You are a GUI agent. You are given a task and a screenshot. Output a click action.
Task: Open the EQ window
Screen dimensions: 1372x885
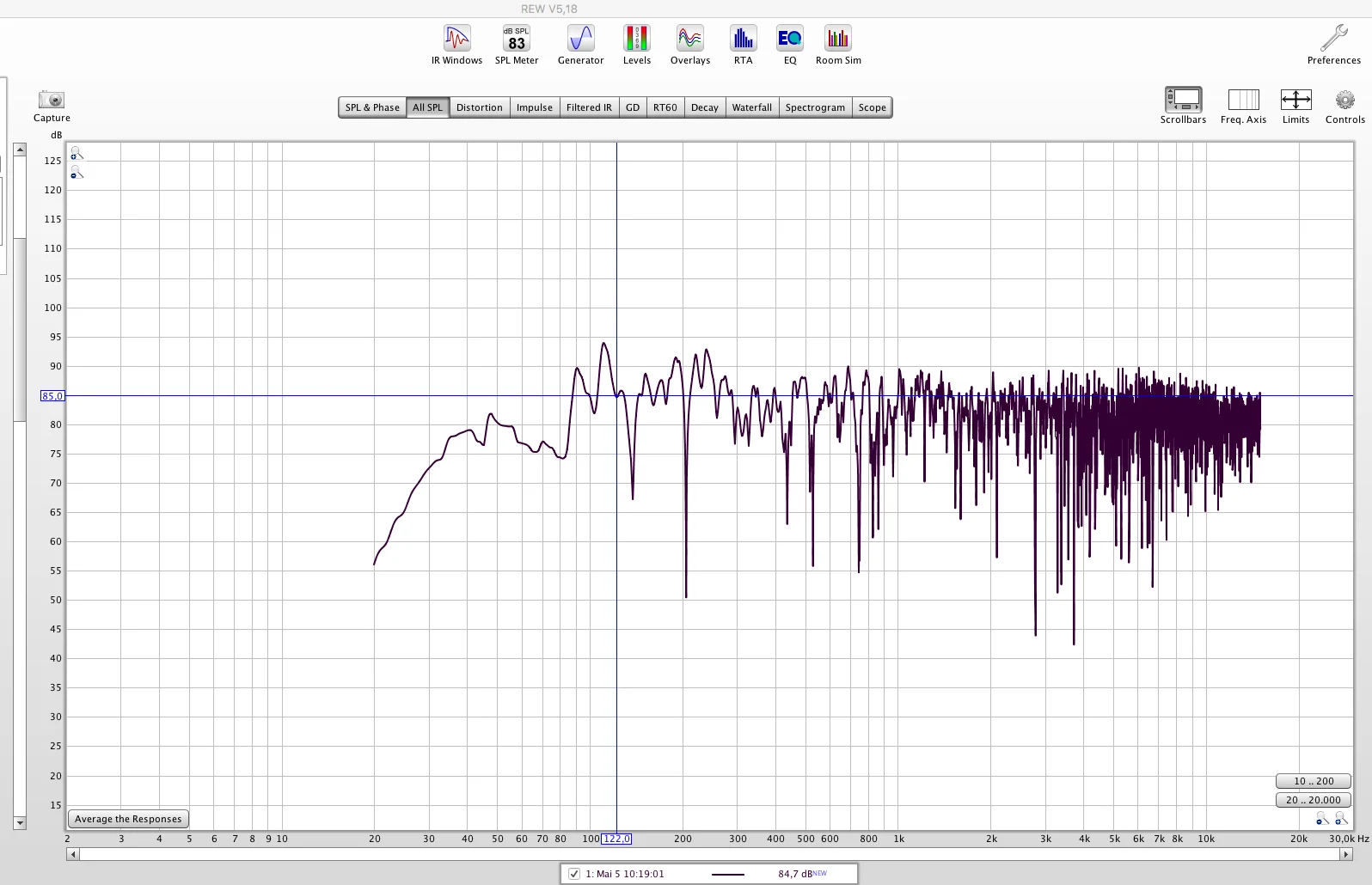coord(790,45)
